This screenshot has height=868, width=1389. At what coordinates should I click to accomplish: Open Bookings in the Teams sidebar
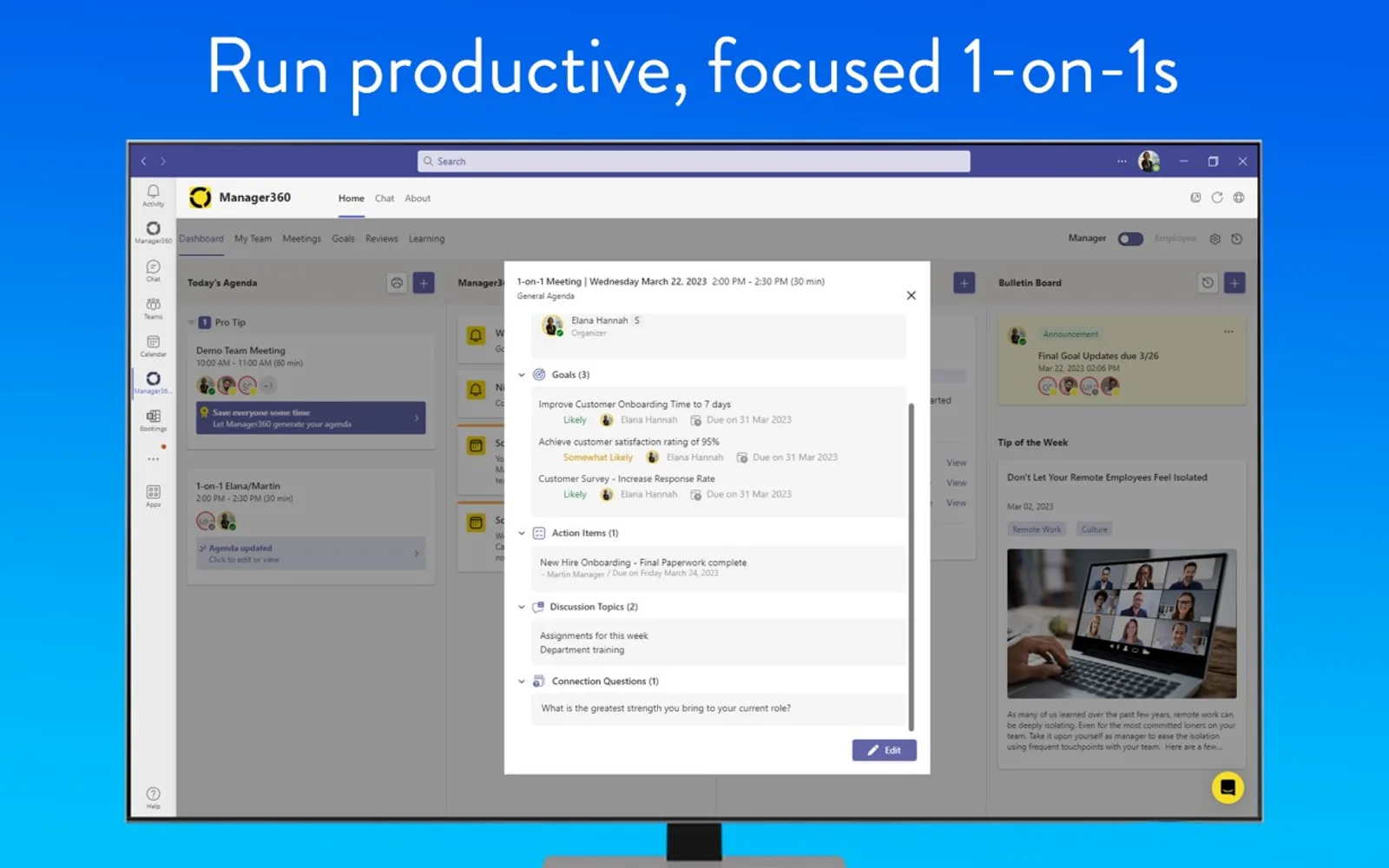(153, 420)
